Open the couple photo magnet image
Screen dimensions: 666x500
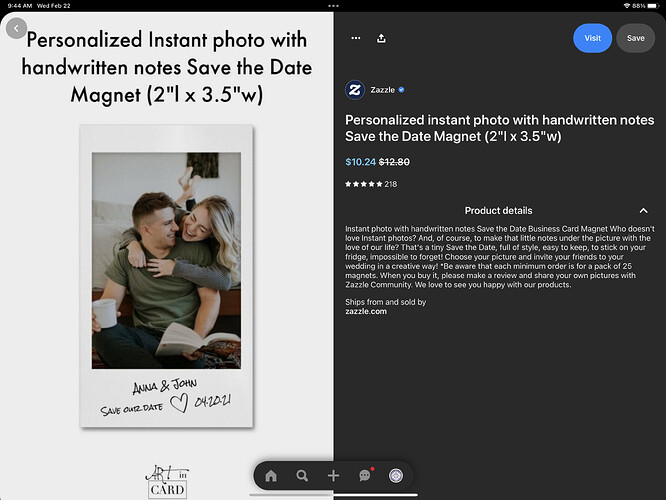166,276
